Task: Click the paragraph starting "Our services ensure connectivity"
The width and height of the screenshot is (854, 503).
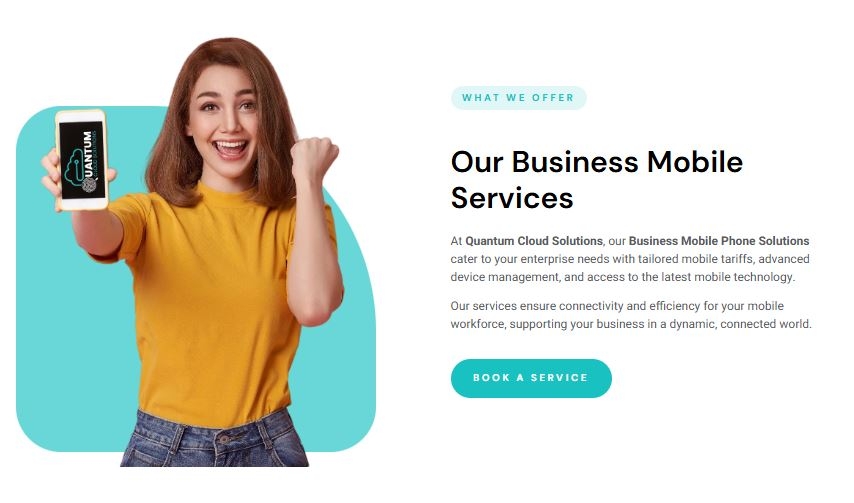Action: pos(631,315)
